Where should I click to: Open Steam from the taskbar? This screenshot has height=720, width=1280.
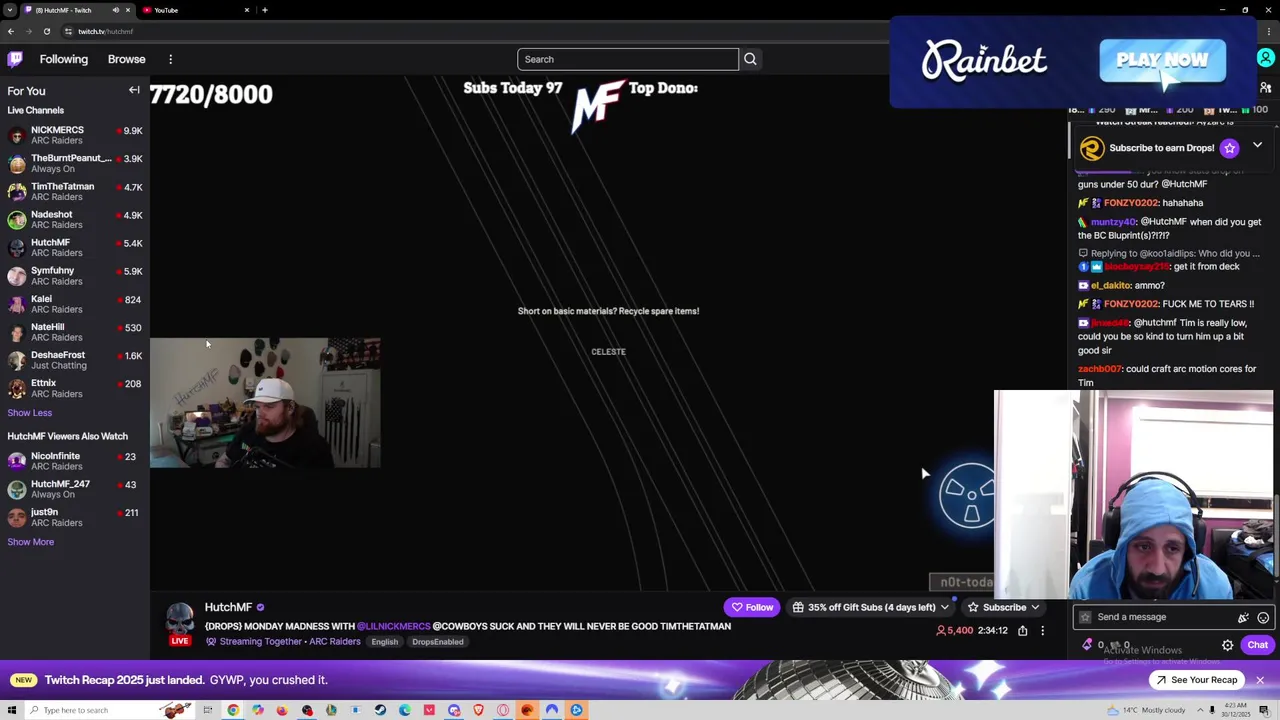(380, 710)
